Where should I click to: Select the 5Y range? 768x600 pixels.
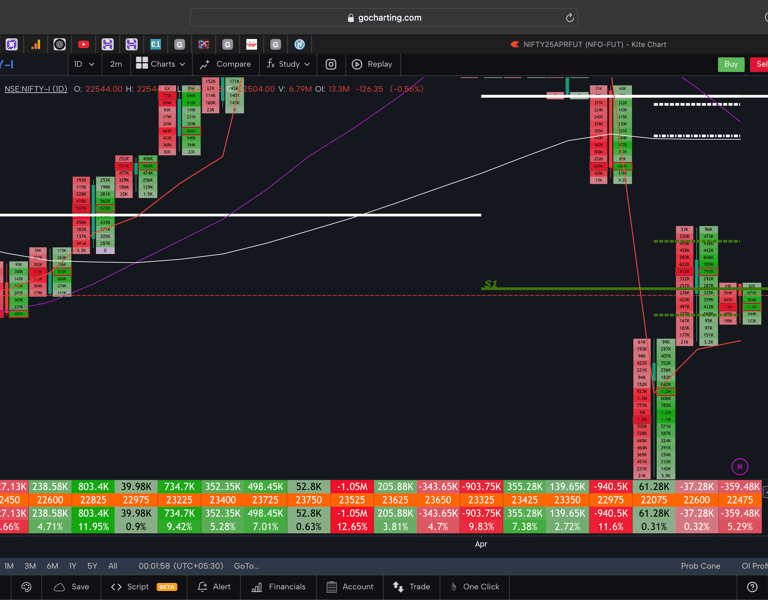coord(92,566)
